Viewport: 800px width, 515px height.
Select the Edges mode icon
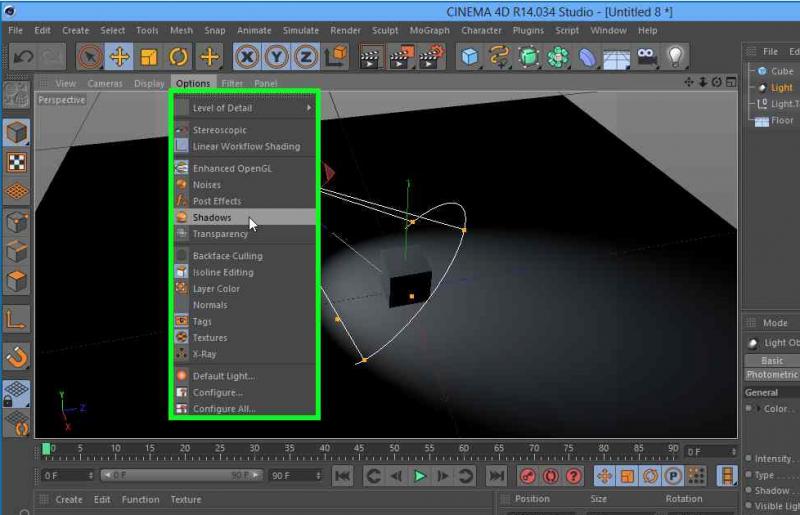click(x=17, y=252)
